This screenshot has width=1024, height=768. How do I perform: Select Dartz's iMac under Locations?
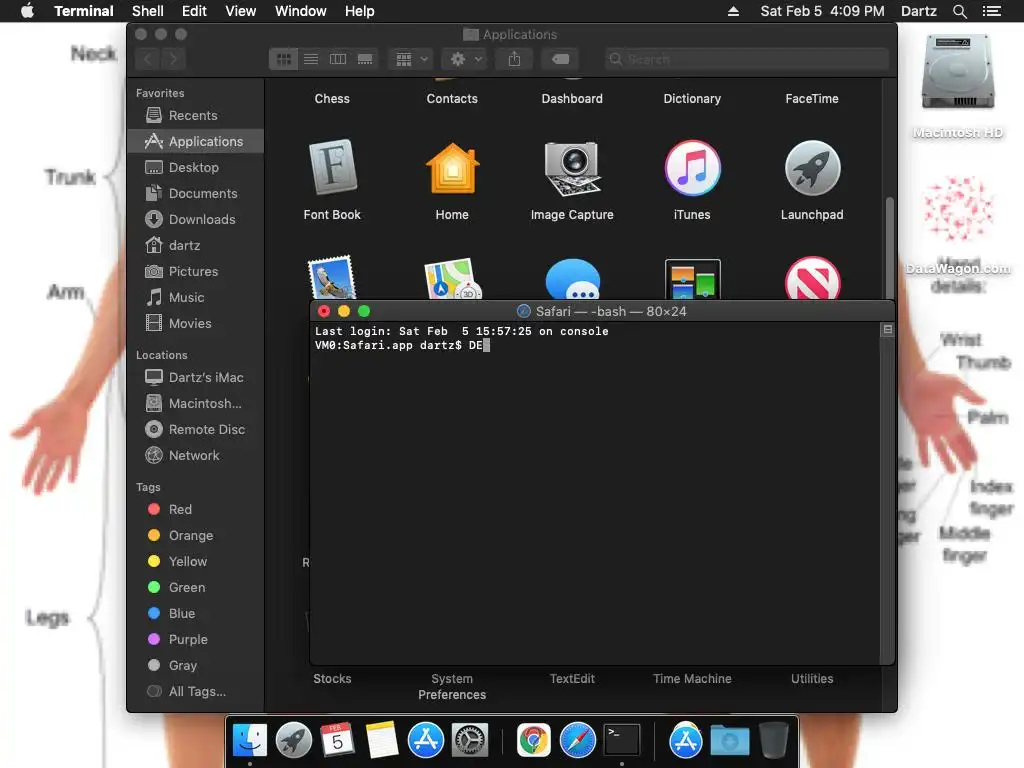pos(195,377)
